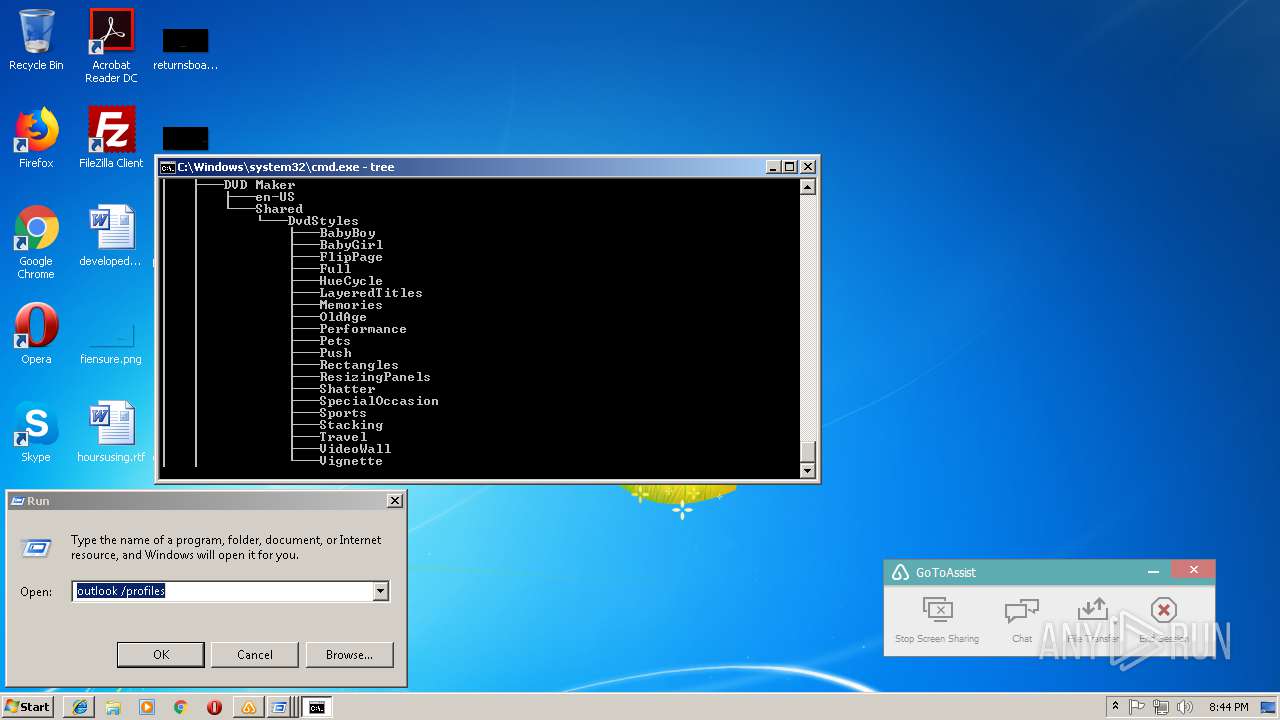
Task: Open Internet Explorer from taskbar
Action: pos(80,707)
